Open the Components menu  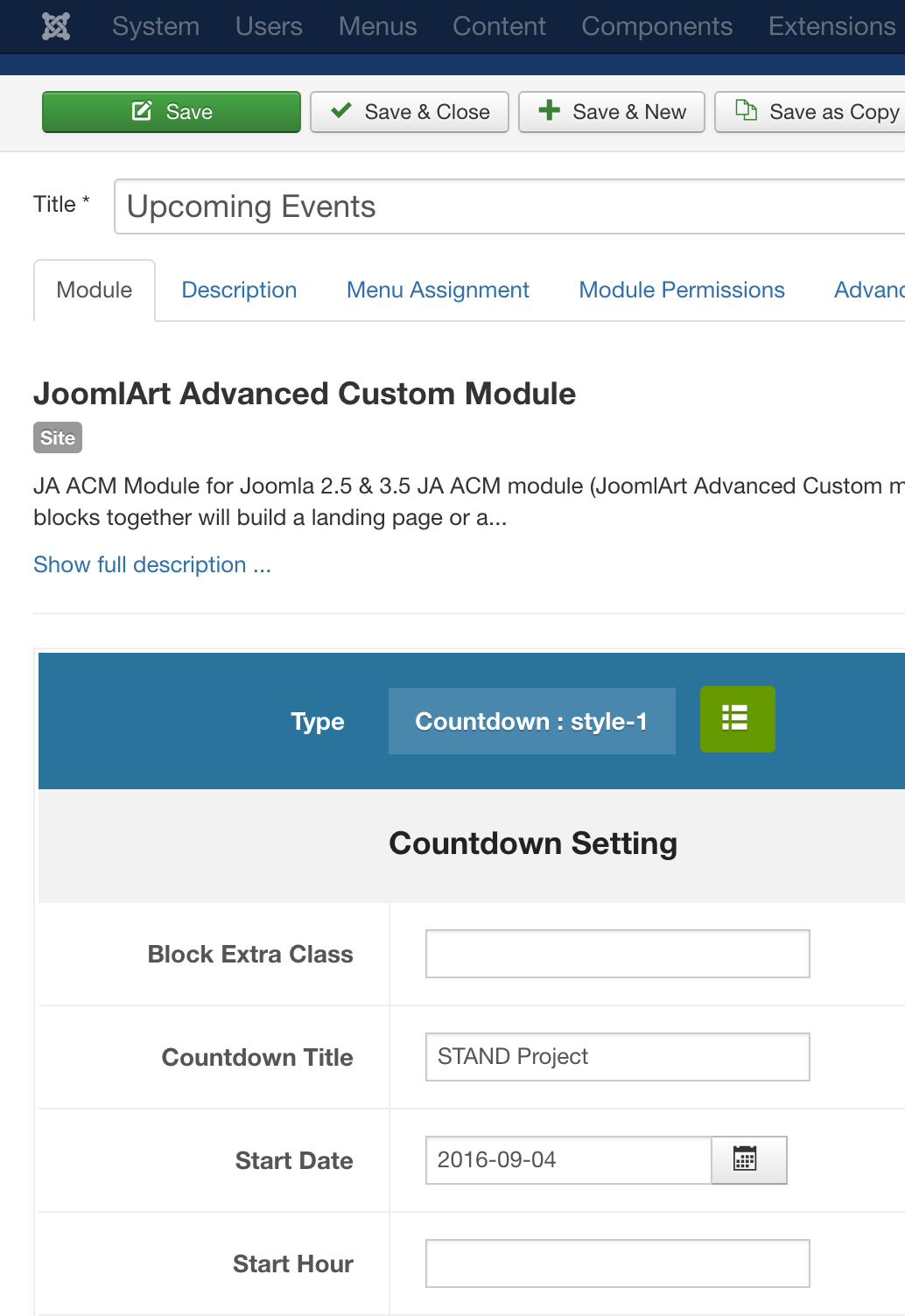656,26
